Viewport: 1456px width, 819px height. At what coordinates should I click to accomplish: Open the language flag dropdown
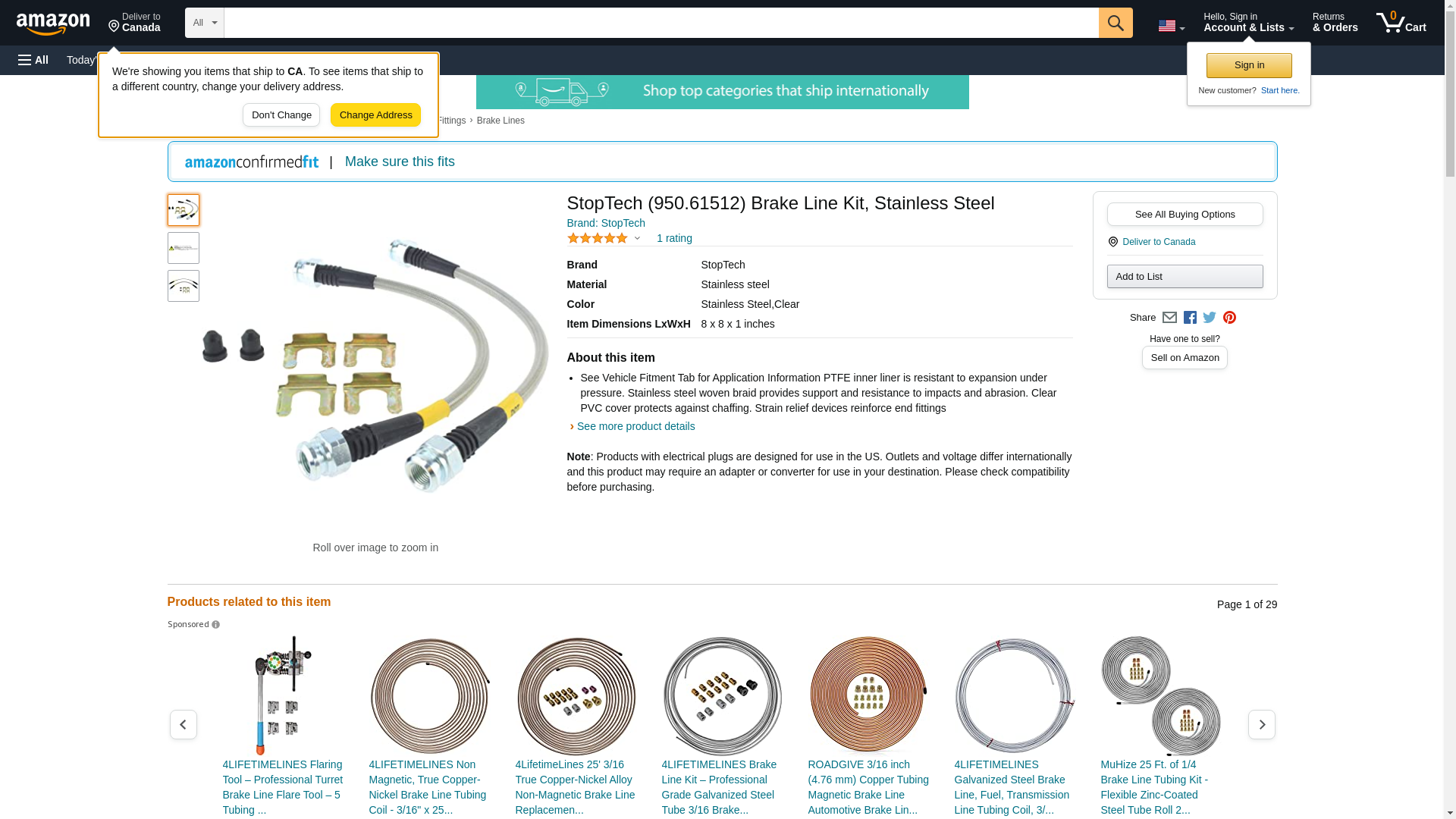point(1171,26)
